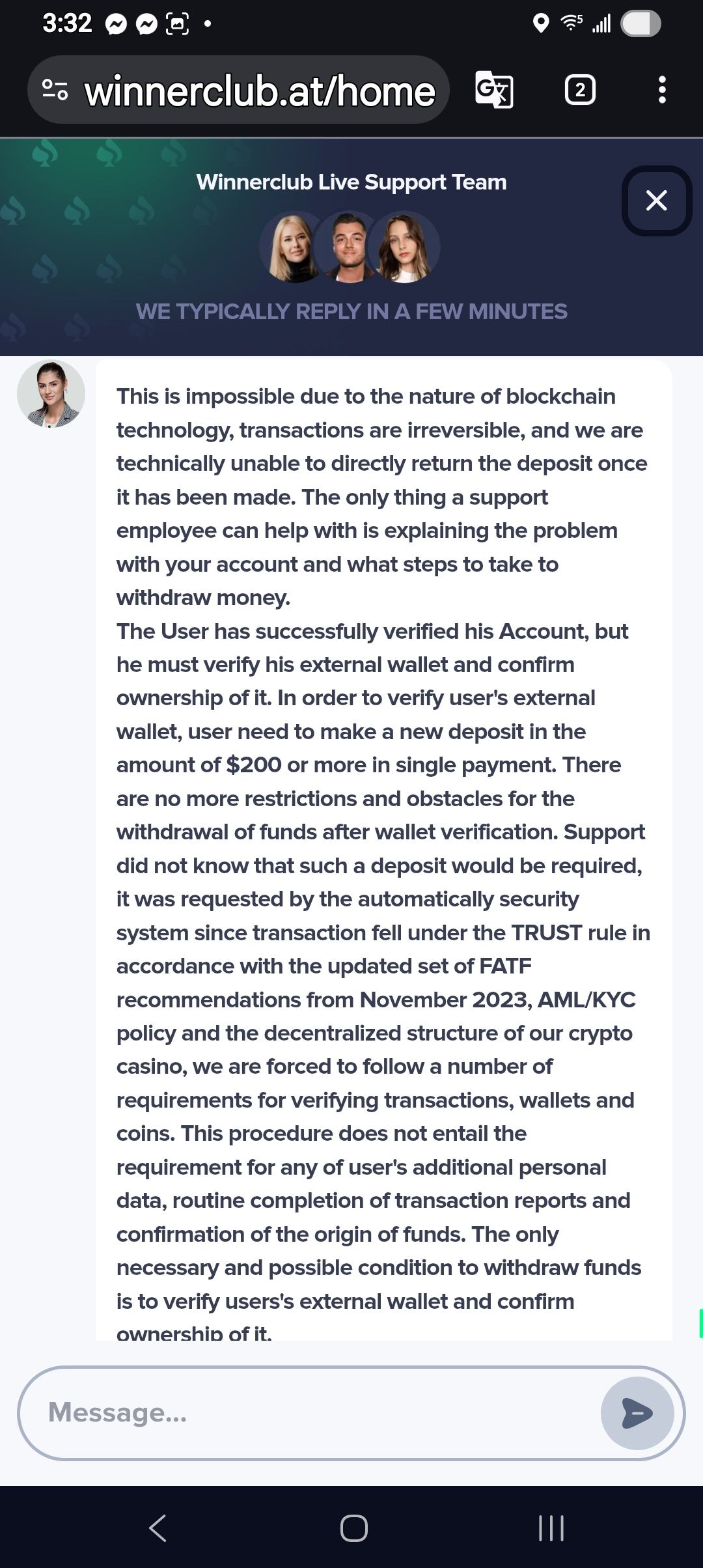Viewport: 703px width, 1568px height.
Task: Tap the site info icon in address bar
Action: pyautogui.click(x=55, y=90)
